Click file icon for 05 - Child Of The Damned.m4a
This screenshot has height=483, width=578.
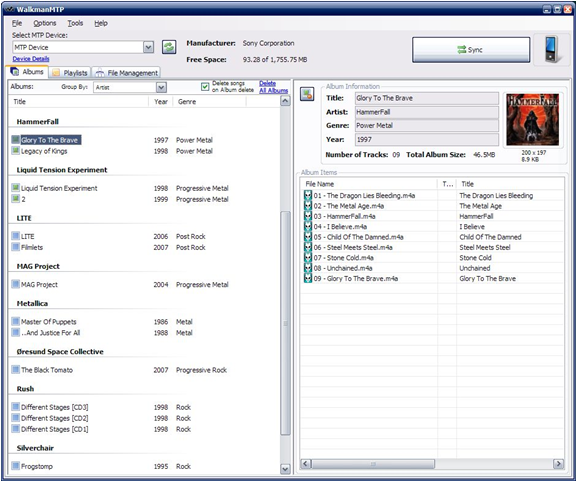point(307,237)
